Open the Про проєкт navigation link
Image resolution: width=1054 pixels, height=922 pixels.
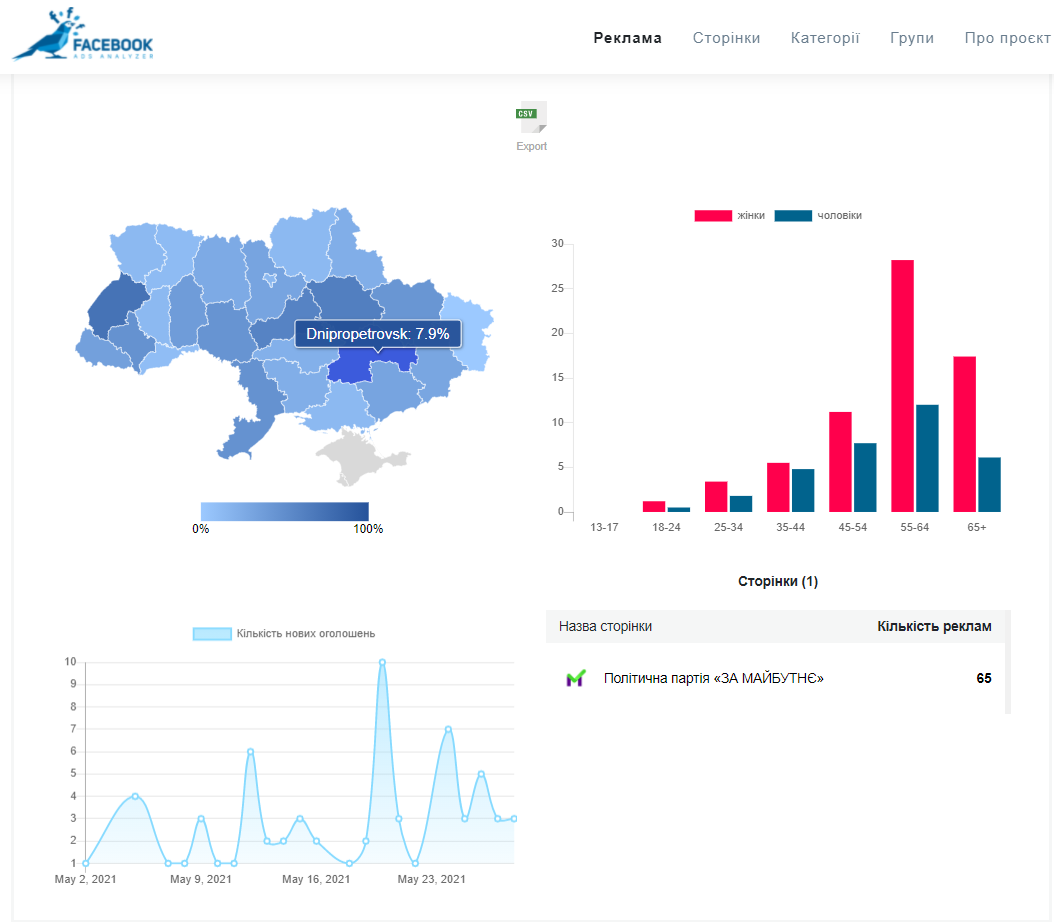tap(1007, 38)
